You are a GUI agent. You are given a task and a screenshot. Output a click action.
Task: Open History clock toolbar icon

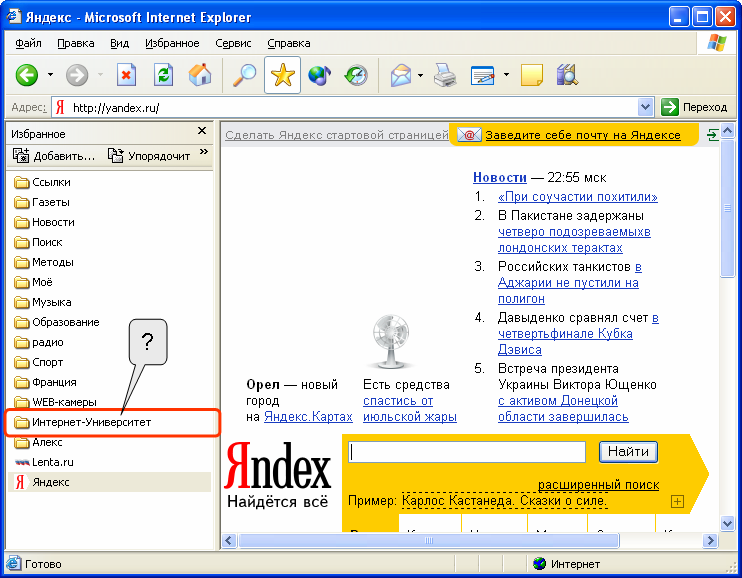[356, 75]
